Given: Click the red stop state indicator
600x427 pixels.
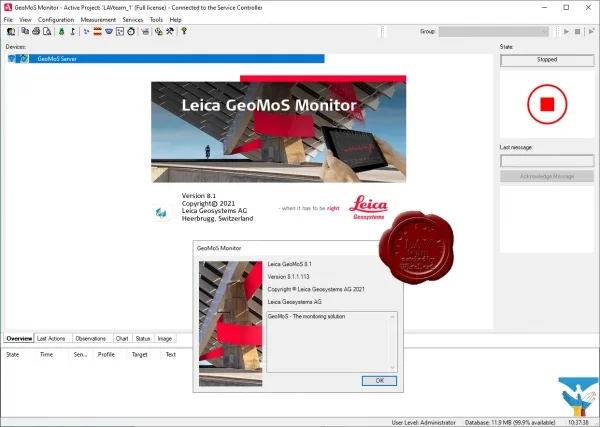Looking at the screenshot, I should (x=547, y=104).
